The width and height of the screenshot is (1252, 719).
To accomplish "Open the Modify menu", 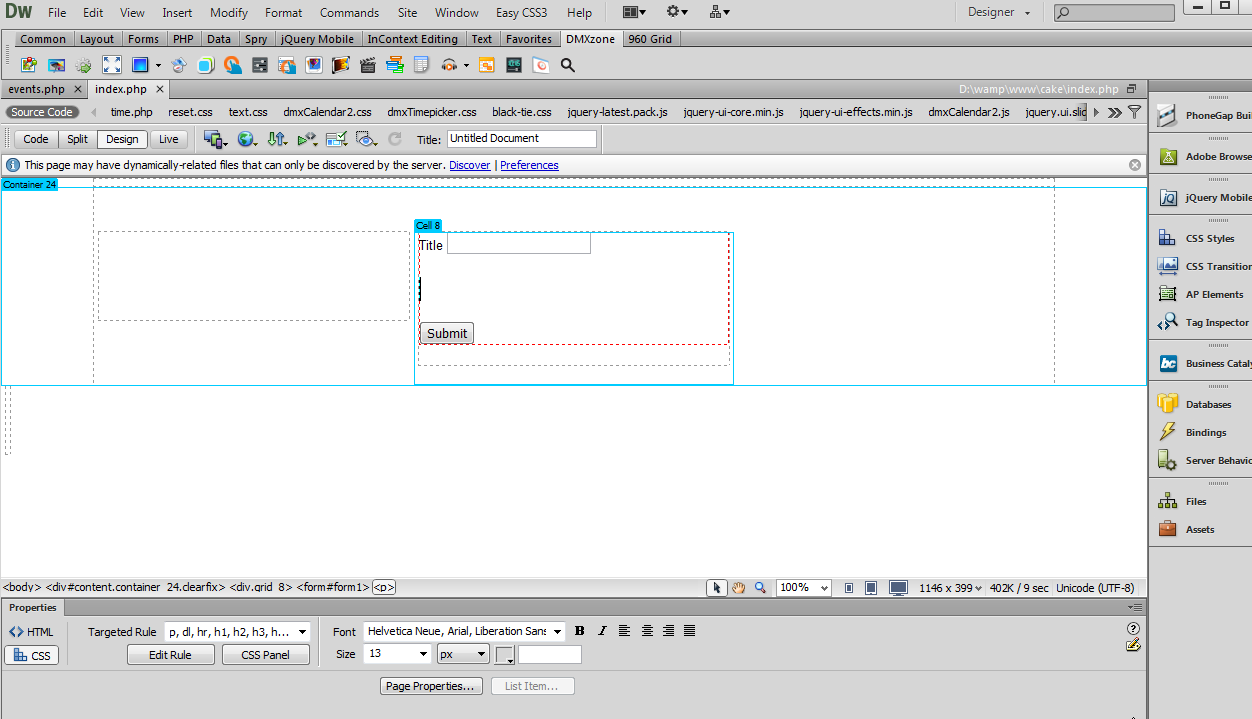I will click(229, 13).
